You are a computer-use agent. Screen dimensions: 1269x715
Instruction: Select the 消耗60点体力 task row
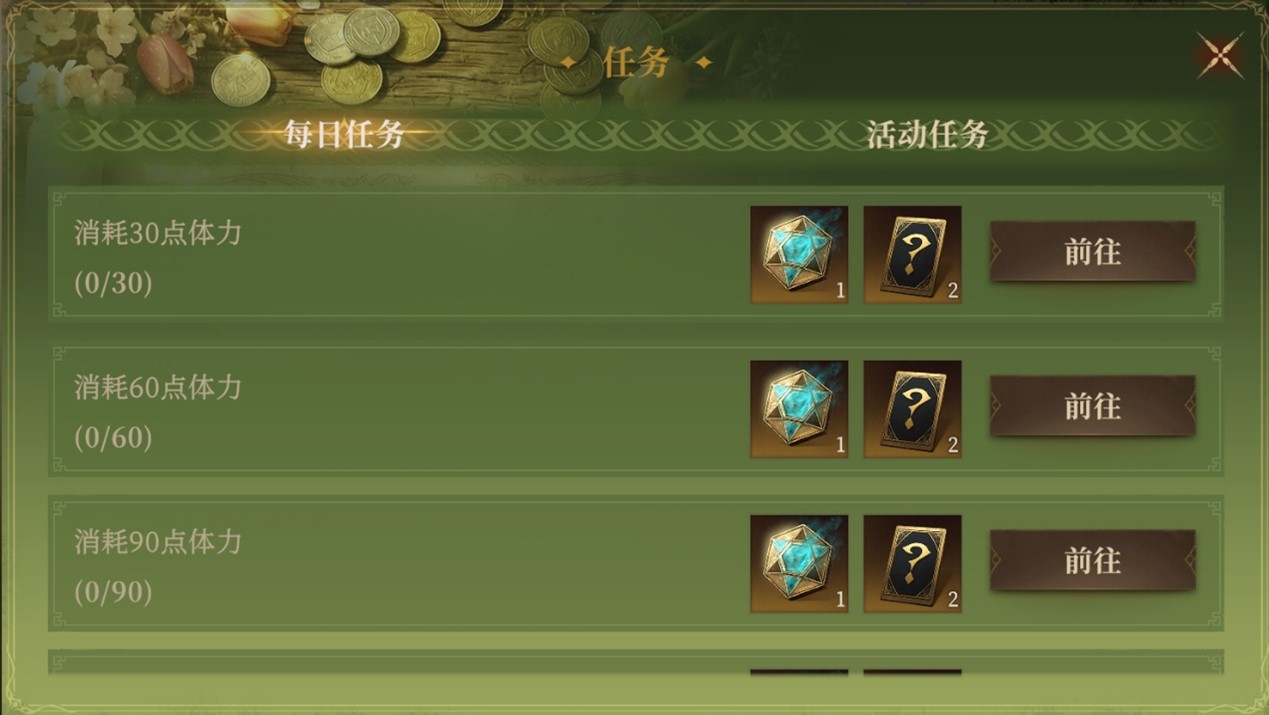pos(636,409)
